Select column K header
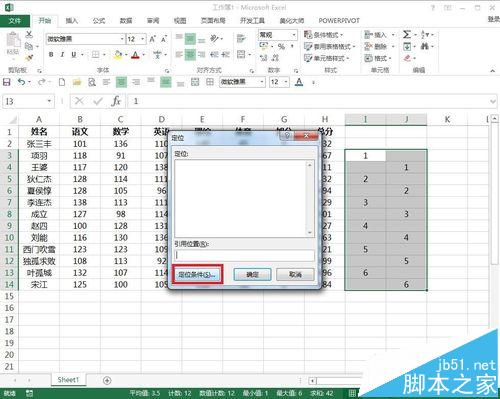 click(447, 119)
